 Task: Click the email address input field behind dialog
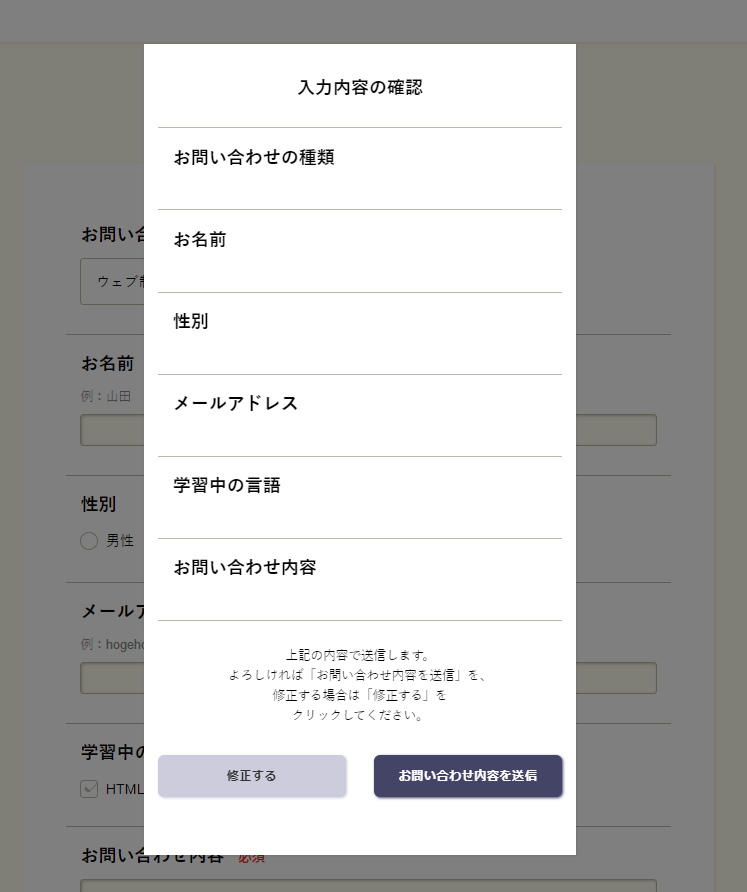click(112, 678)
